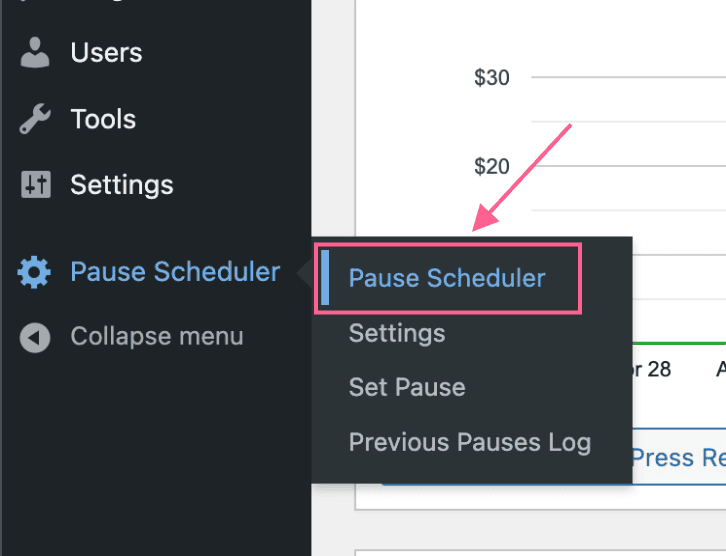Click the Collapse menu arrow icon
Screen dimensions: 726x556
[x=35, y=337]
